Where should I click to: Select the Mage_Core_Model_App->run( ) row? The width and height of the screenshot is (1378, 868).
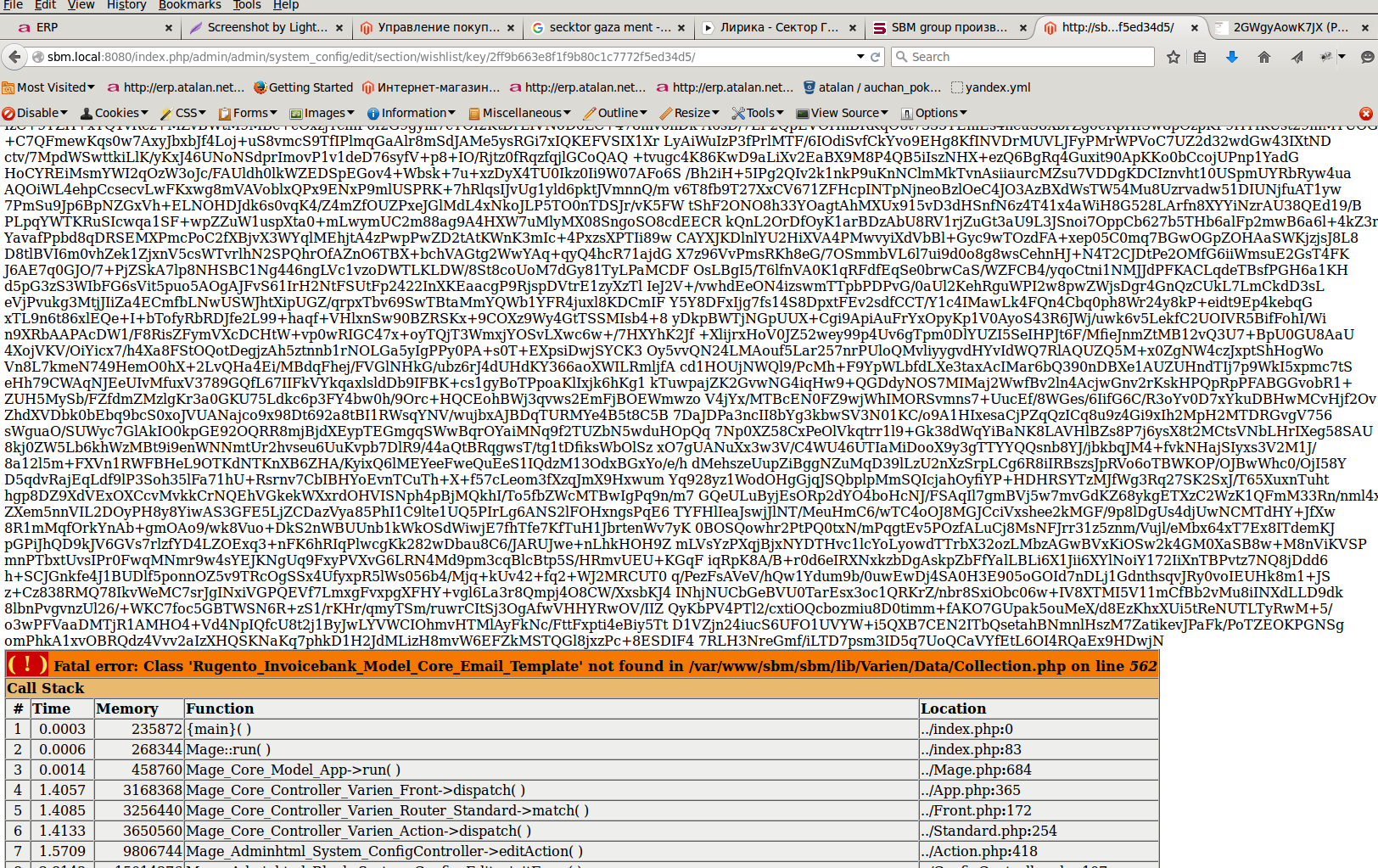click(x=582, y=770)
